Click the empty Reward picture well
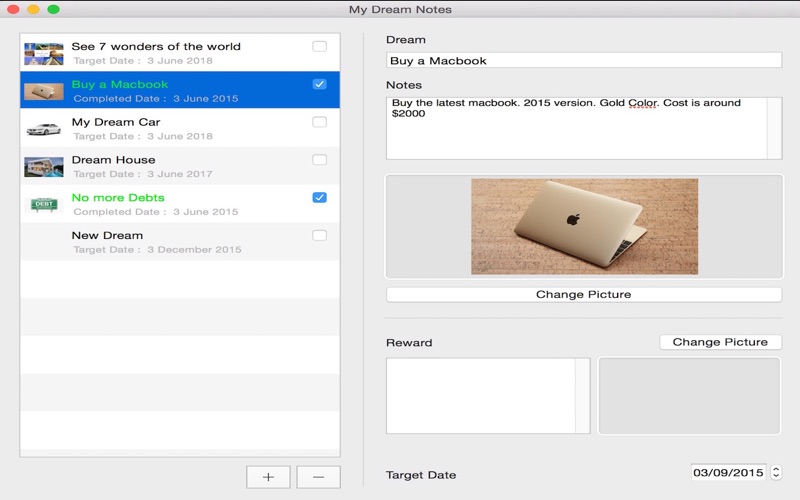This screenshot has height=500, width=800. (689, 395)
